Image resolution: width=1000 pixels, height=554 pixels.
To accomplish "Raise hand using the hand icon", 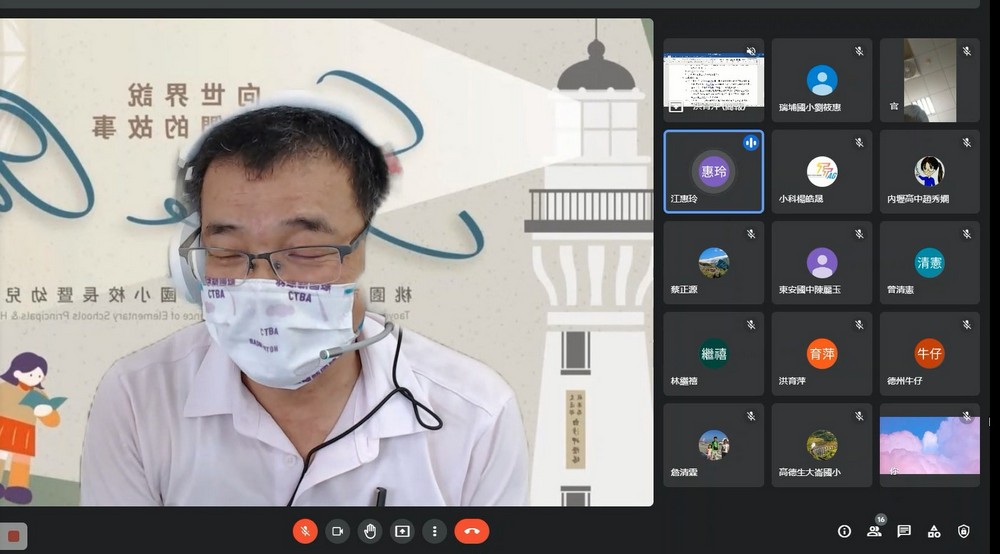I will 370,531.
